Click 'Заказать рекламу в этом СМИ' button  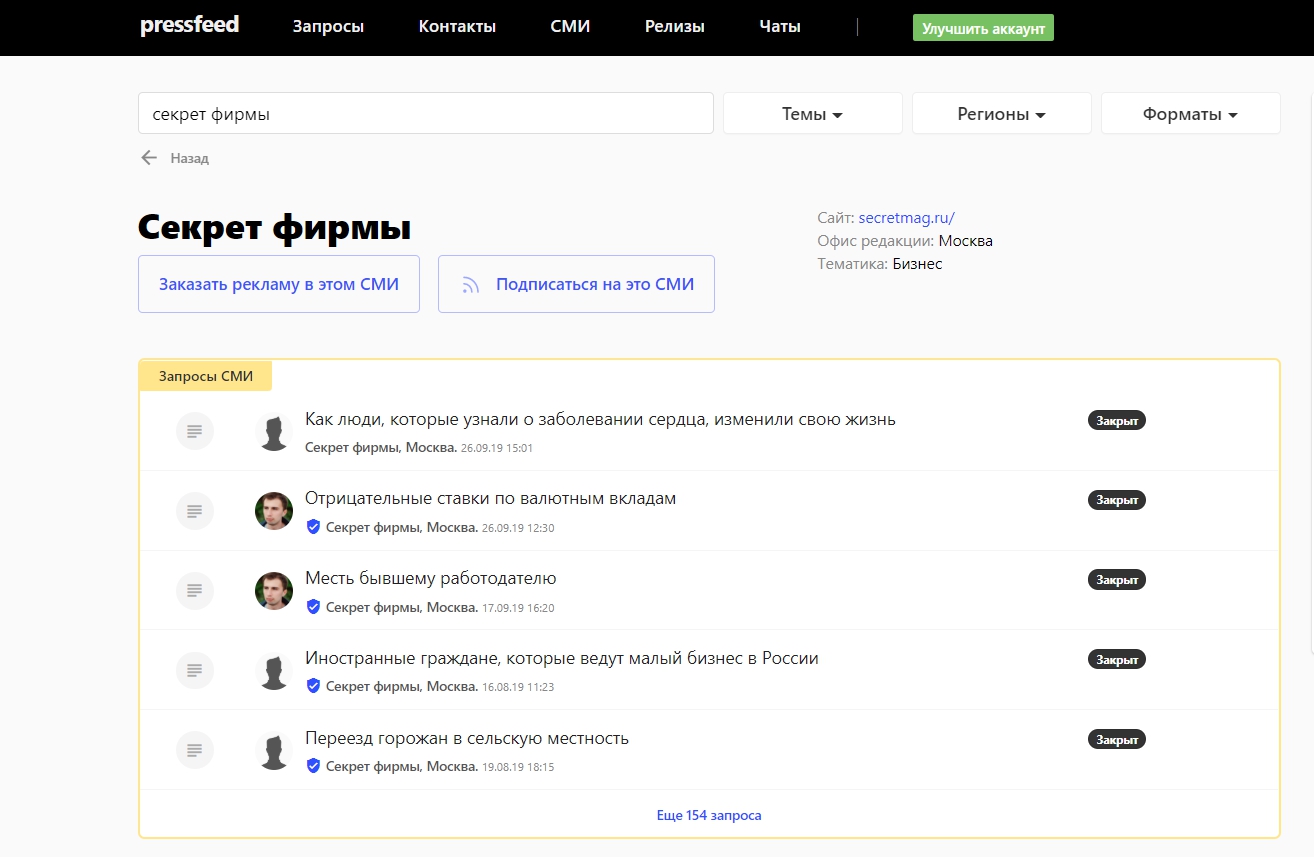pos(279,284)
